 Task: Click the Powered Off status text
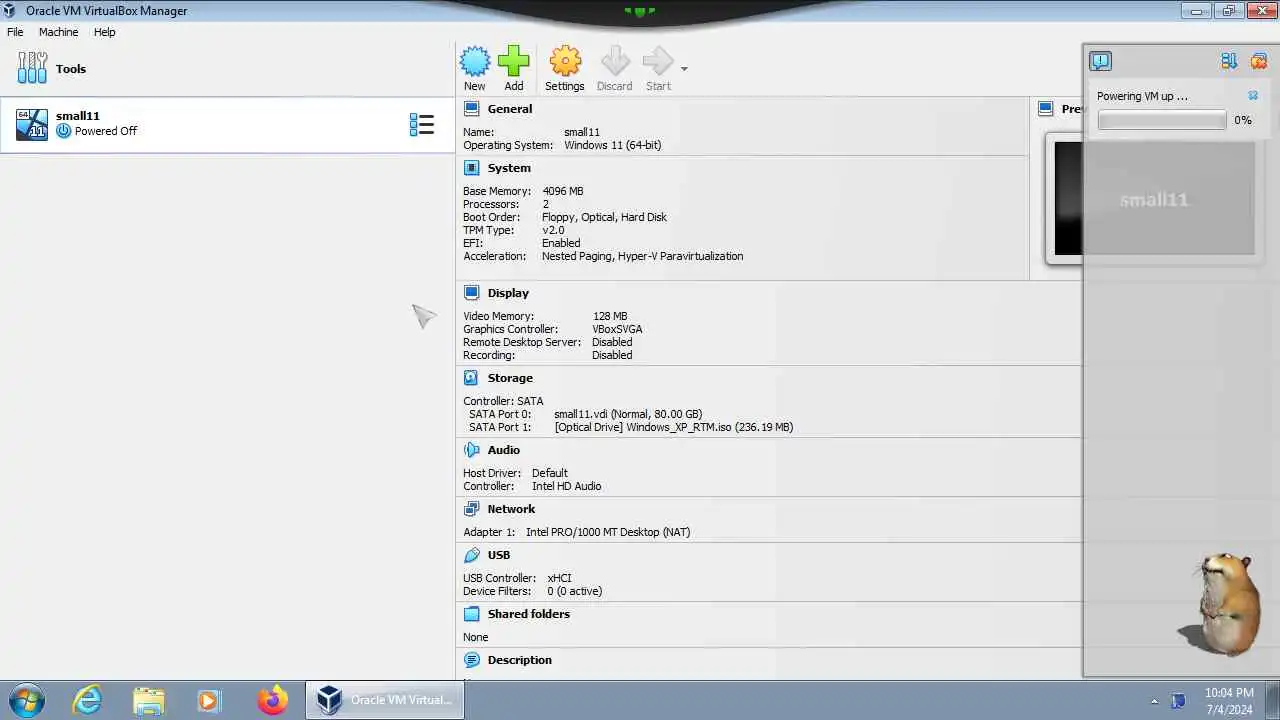(x=106, y=131)
